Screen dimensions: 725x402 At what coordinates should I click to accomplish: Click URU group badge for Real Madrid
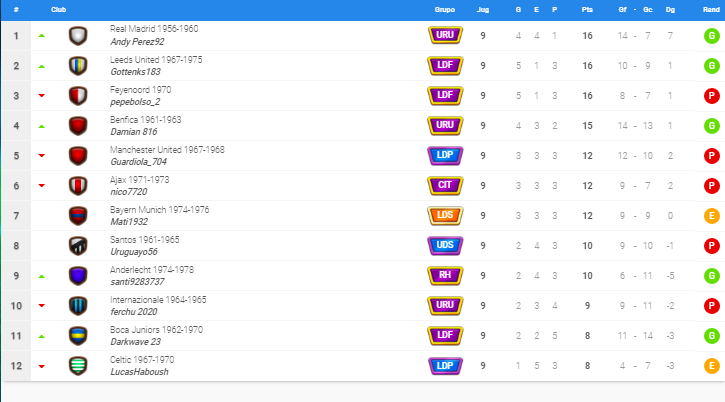coord(445,35)
